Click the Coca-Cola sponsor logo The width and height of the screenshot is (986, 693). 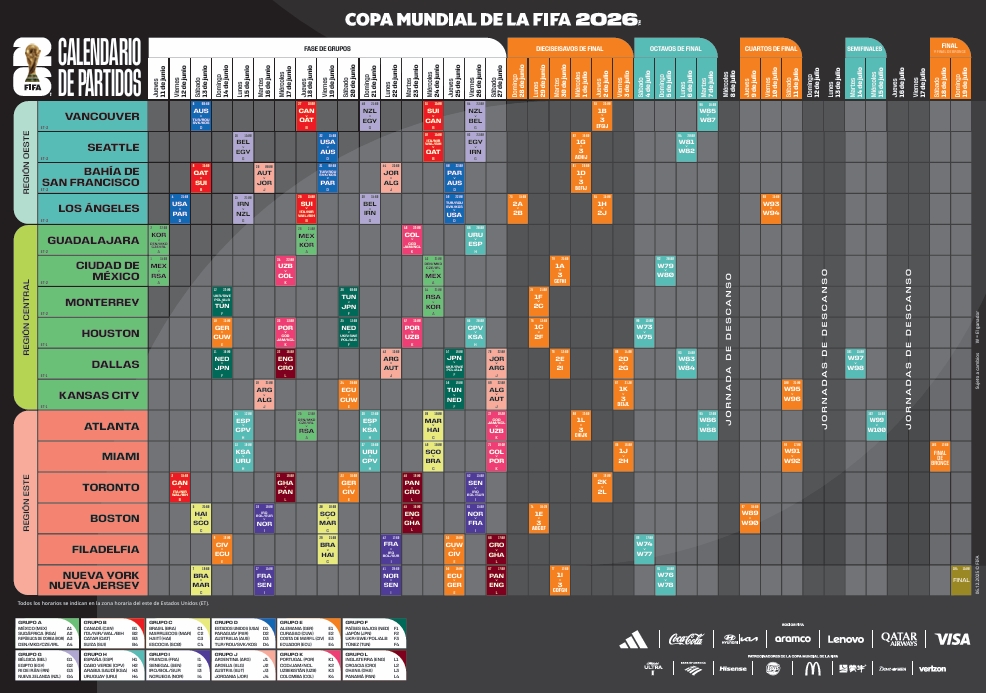(x=686, y=639)
